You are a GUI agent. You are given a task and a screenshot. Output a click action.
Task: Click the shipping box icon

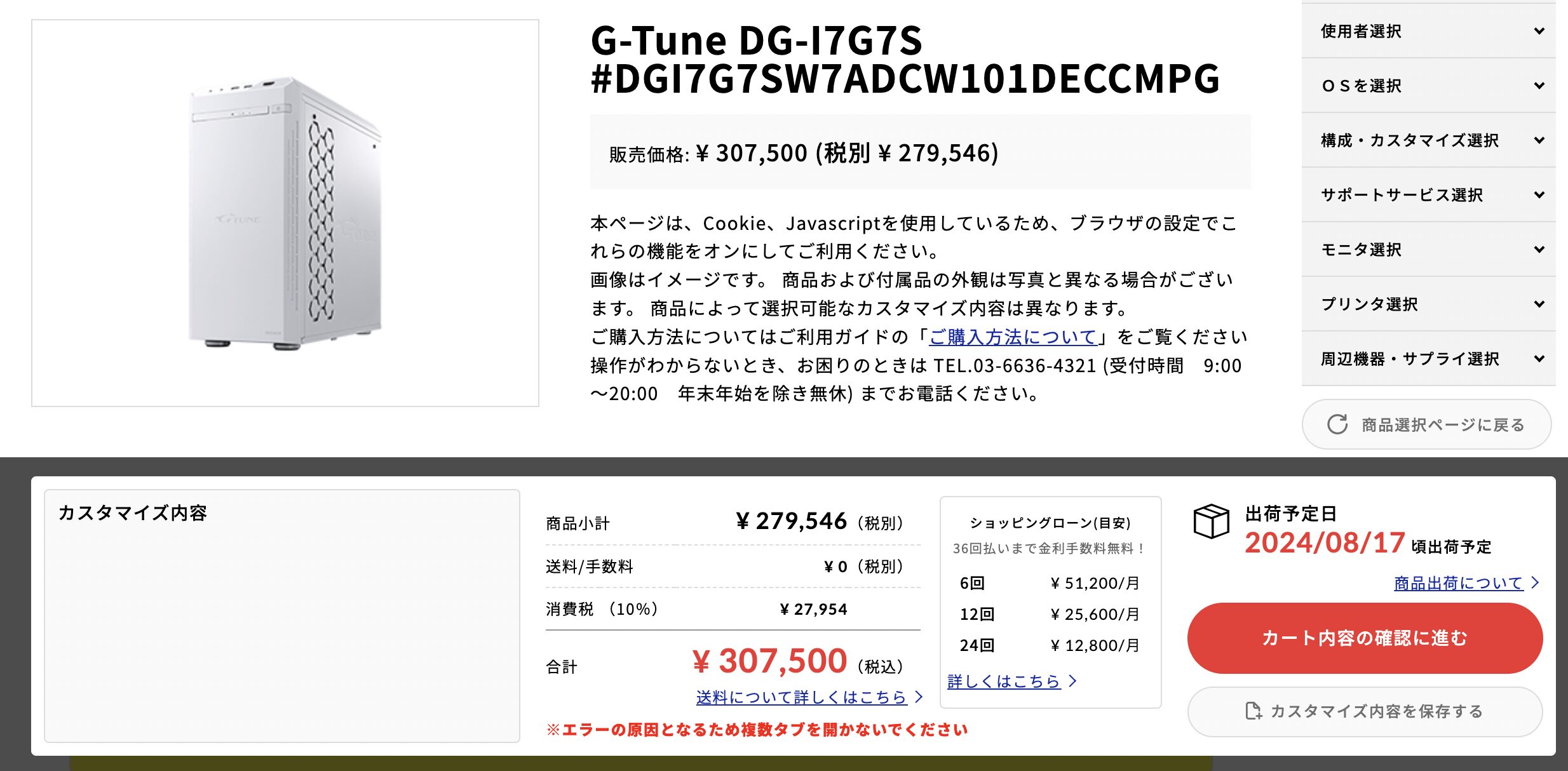pos(1211,521)
